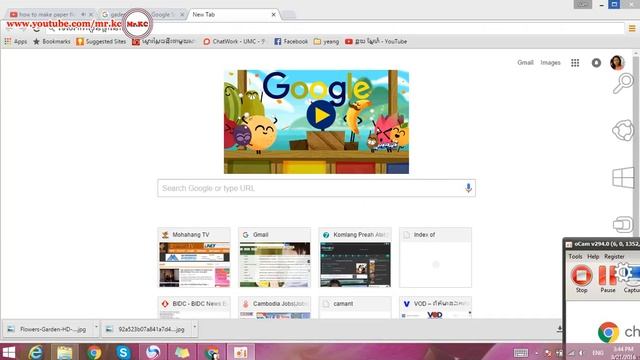Expand options for Flowers-Garden-HD download
Viewport: 640px width, 360px height.
96,327
